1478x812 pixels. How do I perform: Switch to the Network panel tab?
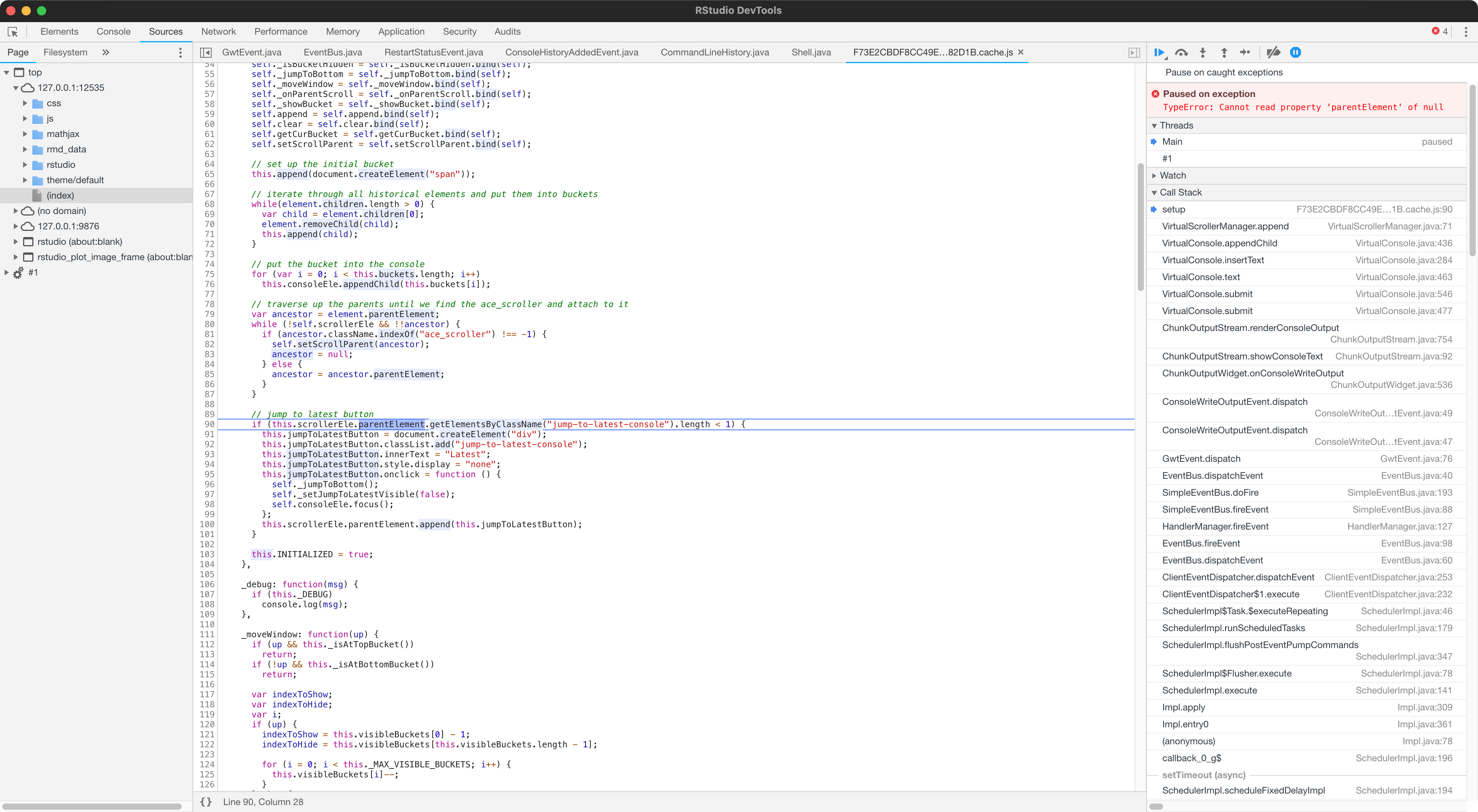[218, 32]
